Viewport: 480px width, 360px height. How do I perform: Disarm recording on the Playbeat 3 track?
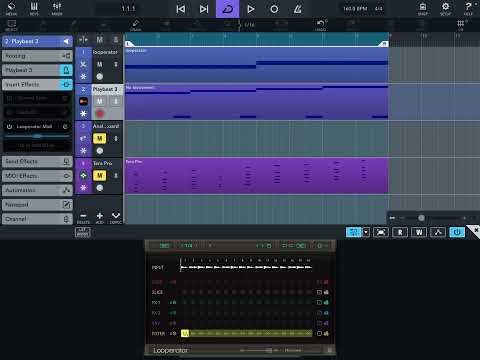point(100,114)
